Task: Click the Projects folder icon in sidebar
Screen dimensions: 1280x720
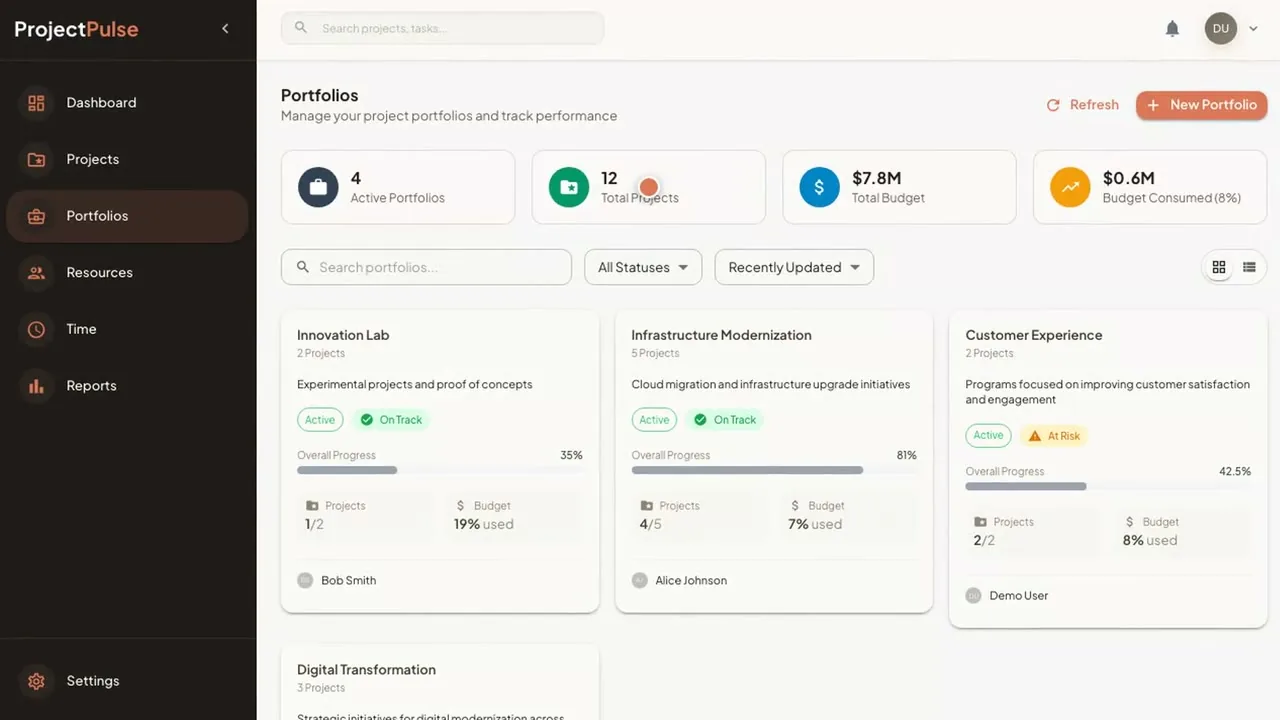Action: (37, 159)
